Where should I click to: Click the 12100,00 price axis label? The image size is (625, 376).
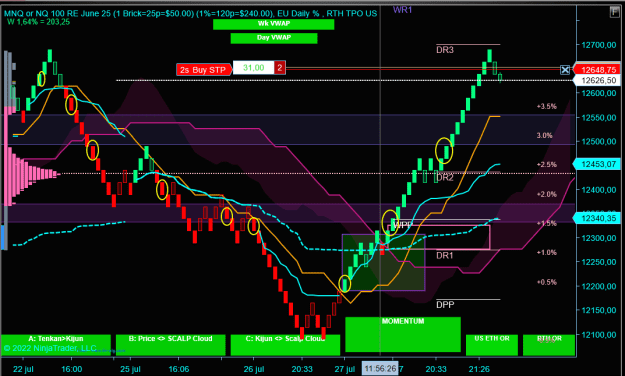click(599, 335)
